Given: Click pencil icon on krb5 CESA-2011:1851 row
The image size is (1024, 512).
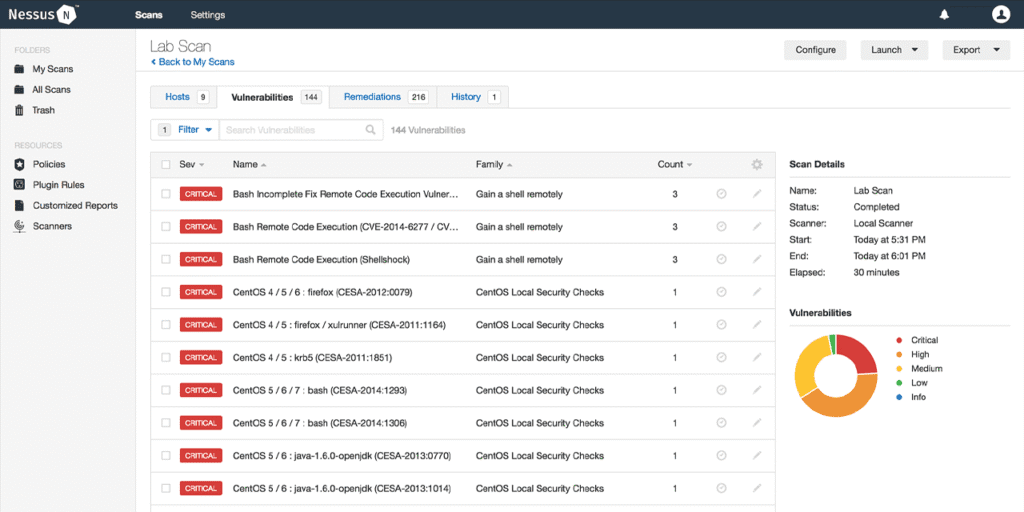Looking at the screenshot, I should click(757, 357).
